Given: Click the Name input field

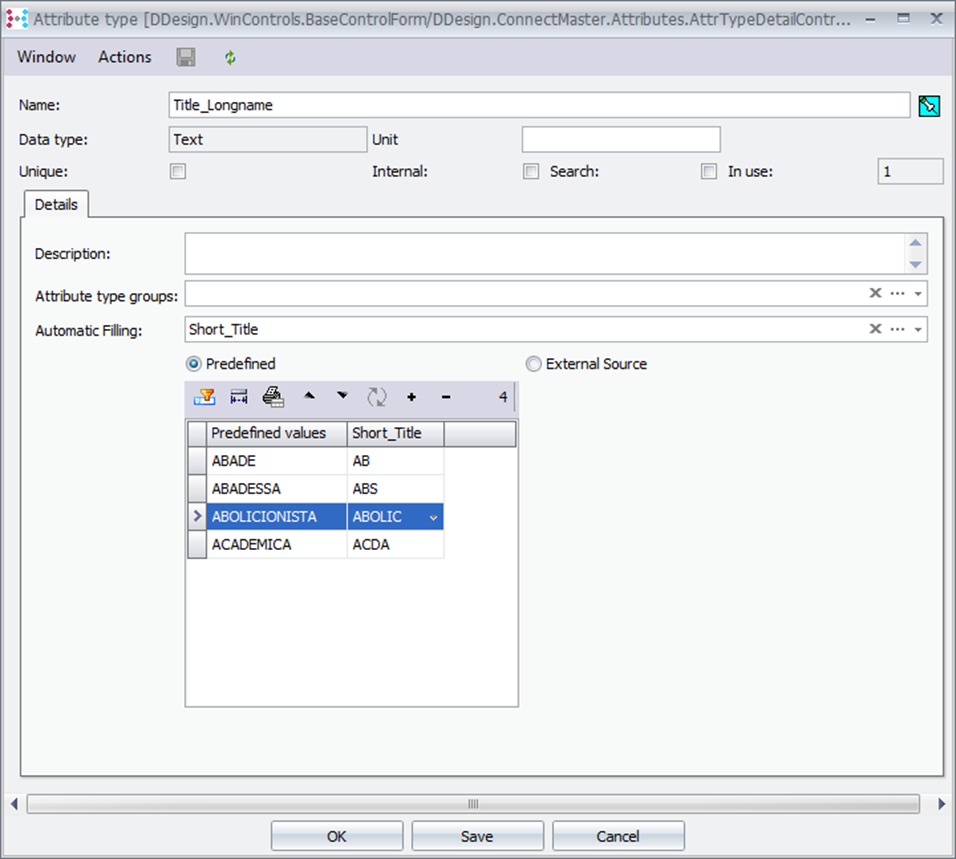Looking at the screenshot, I should coord(539,105).
